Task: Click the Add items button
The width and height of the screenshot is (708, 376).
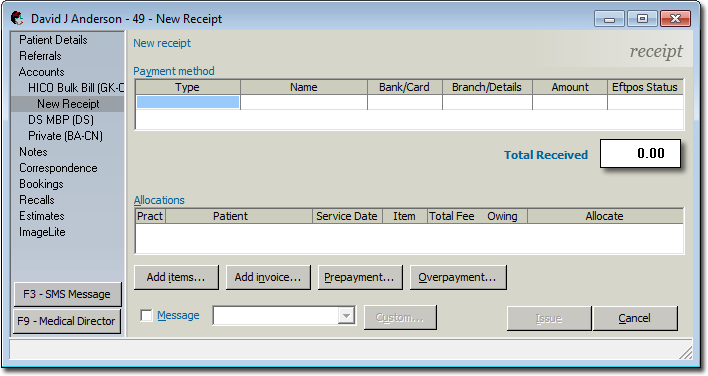Action: [x=176, y=277]
